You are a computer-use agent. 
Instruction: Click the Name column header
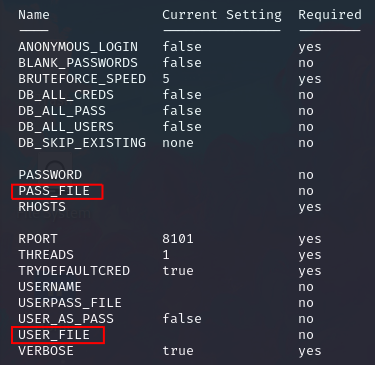(34, 15)
